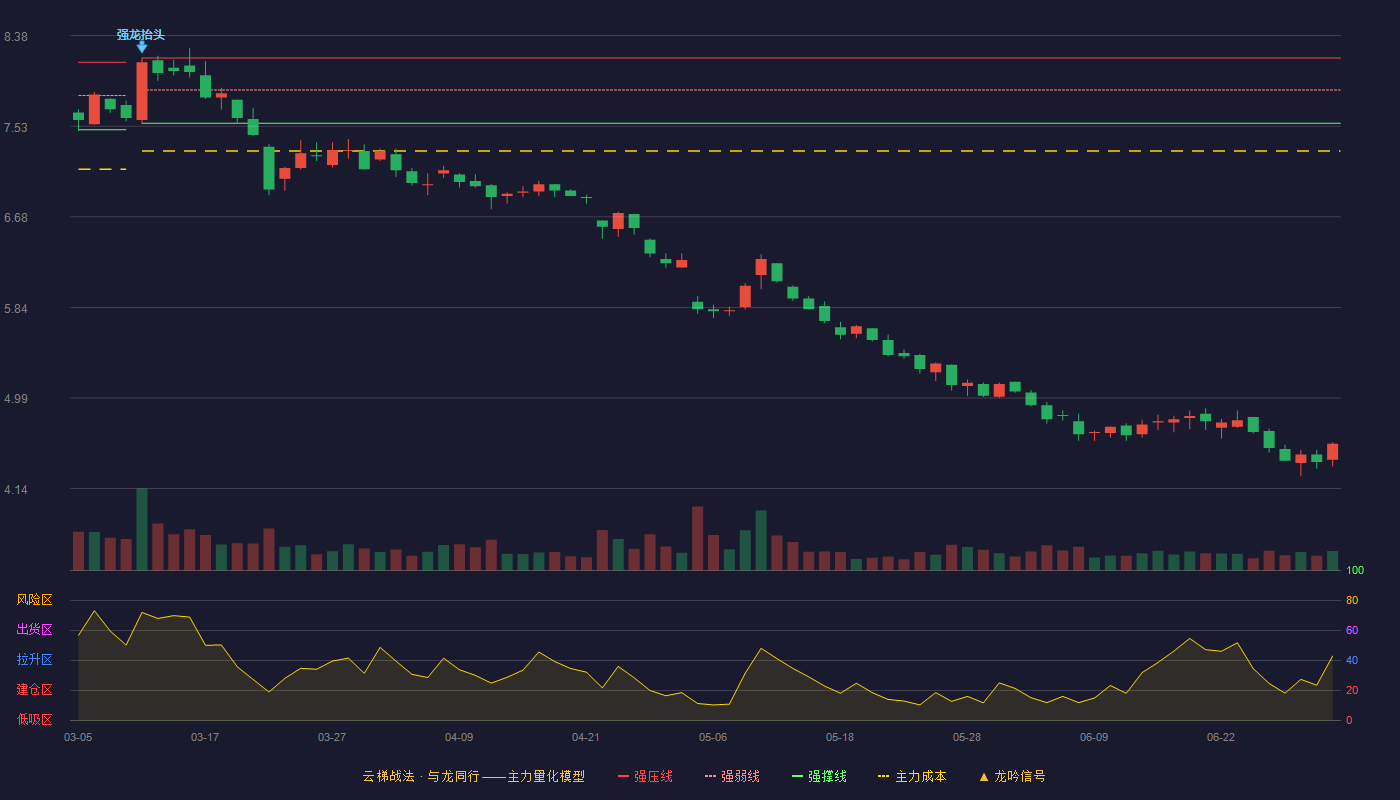Toggle the 强撑线 legend entry
Viewport: 1400px width, 800px height.
(x=819, y=776)
